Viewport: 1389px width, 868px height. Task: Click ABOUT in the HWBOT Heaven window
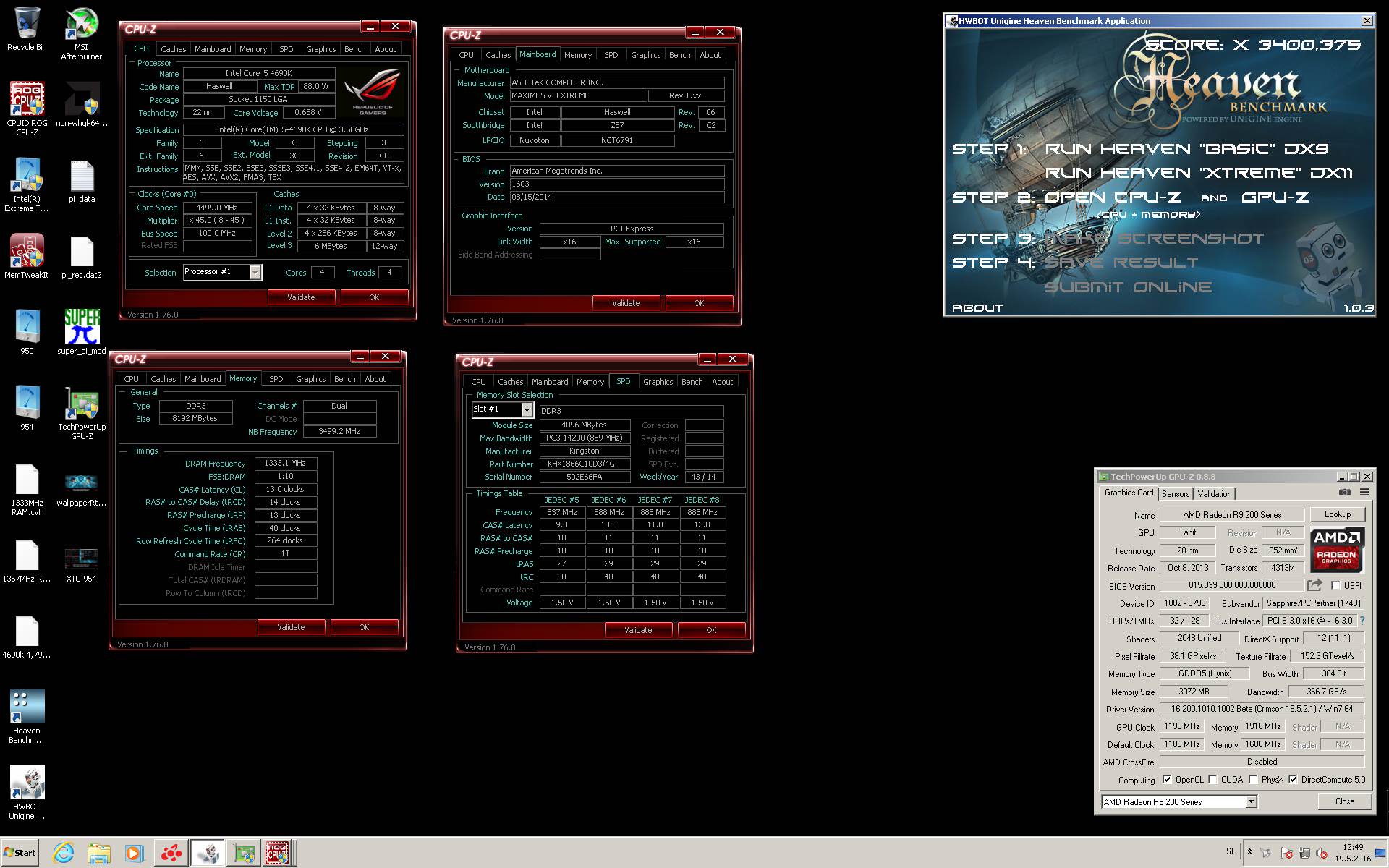tap(977, 308)
